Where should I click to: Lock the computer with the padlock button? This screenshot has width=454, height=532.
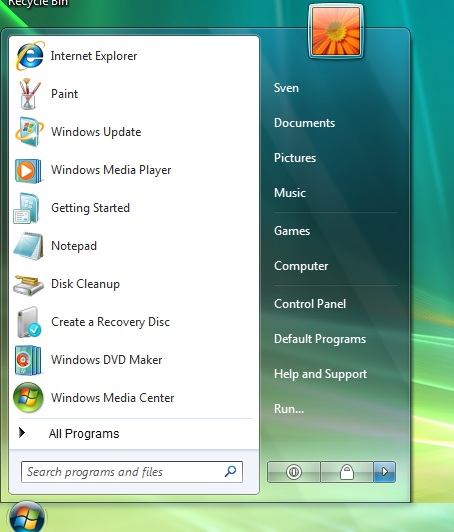pyautogui.click(x=347, y=472)
